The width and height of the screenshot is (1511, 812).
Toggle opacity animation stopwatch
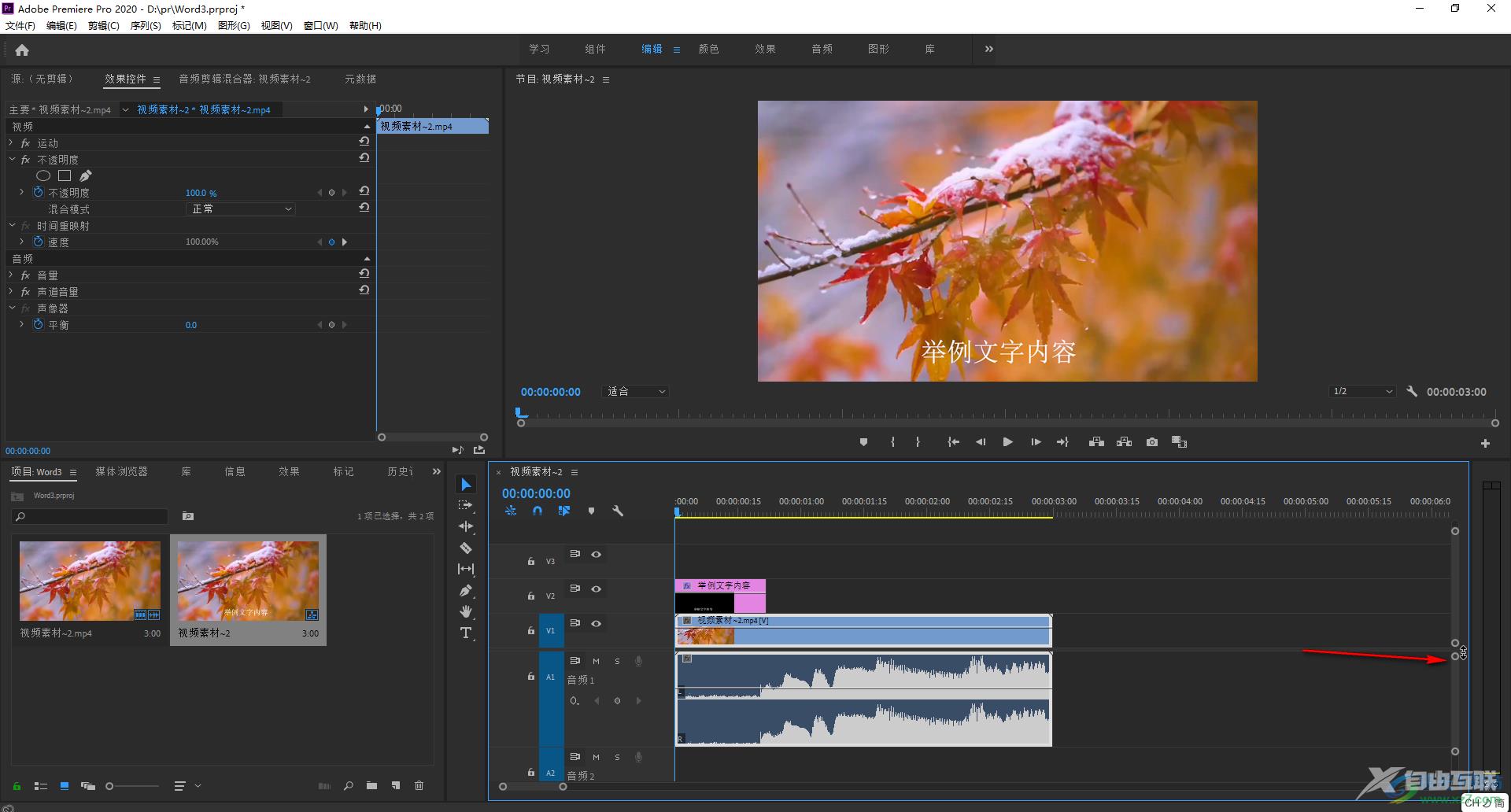[38, 192]
